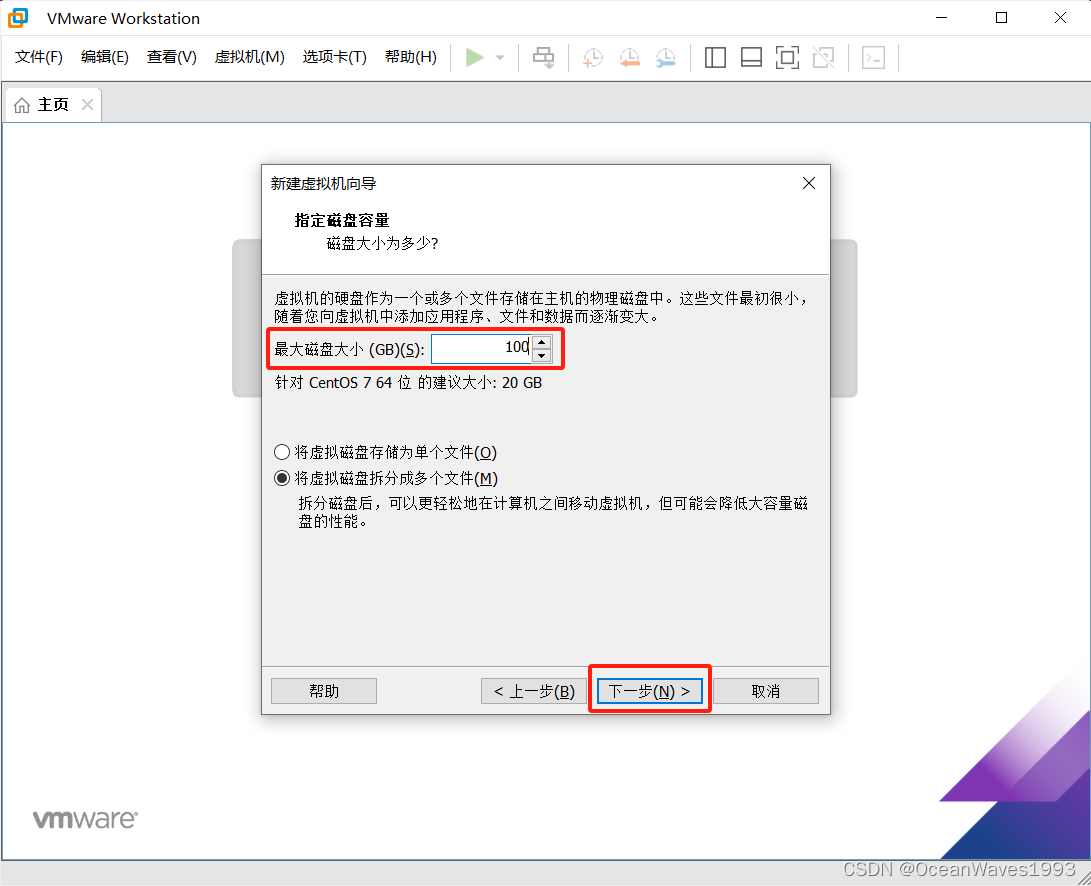This screenshot has width=1091, height=886.
Task: Open the 编辑(E) menu
Action: pos(104,57)
